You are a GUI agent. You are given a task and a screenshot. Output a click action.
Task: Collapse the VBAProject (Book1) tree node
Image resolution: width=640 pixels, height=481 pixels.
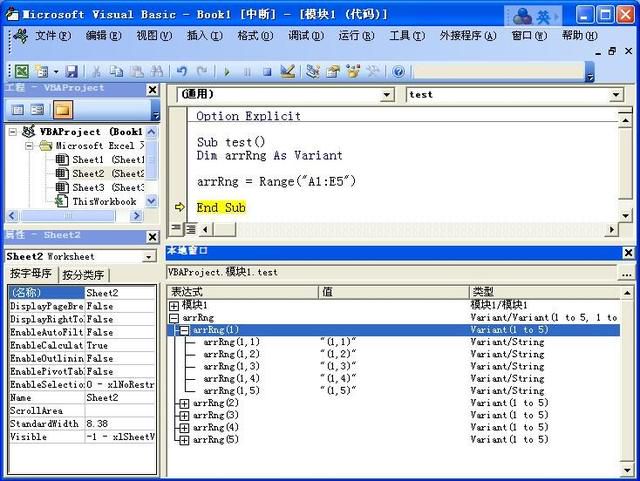pyautogui.click(x=13, y=132)
